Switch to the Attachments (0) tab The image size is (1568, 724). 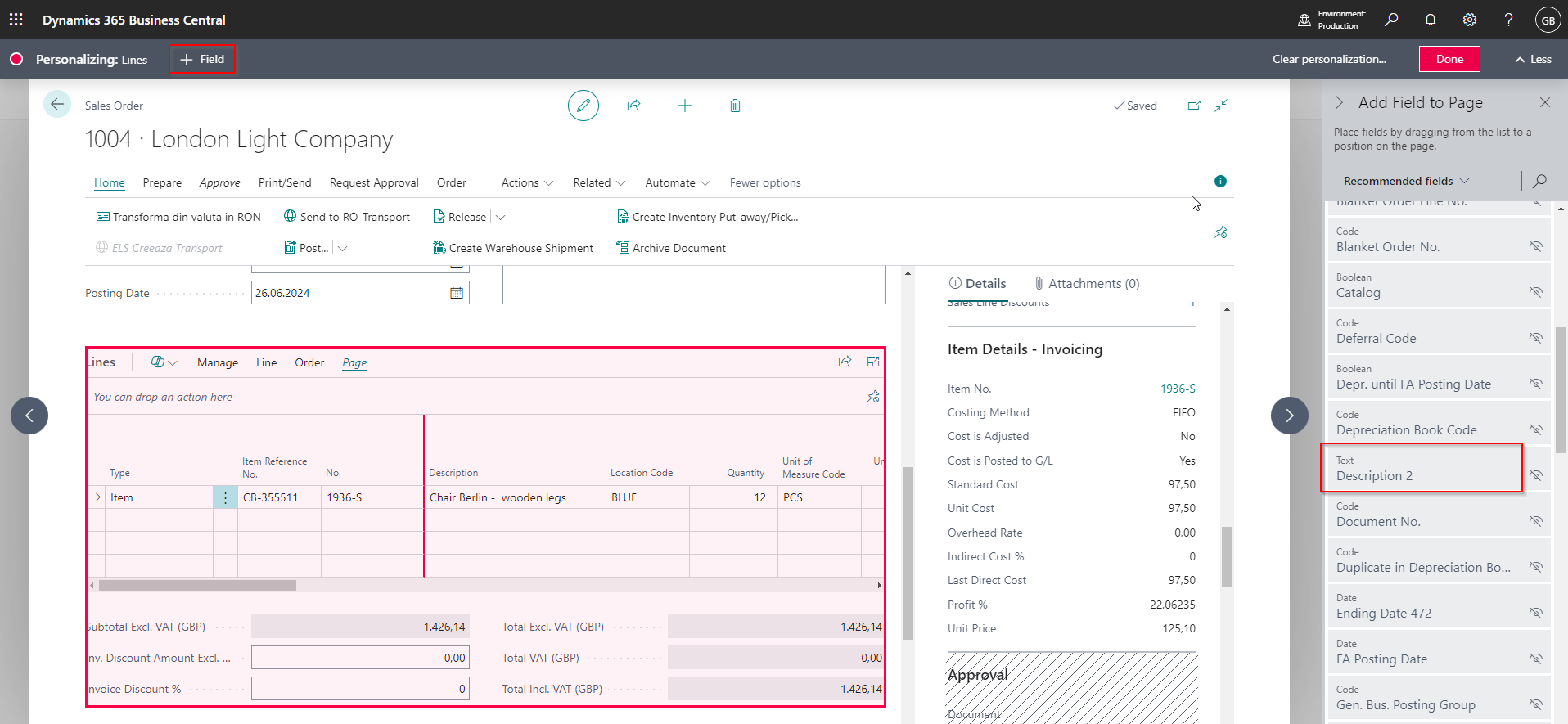(1087, 284)
